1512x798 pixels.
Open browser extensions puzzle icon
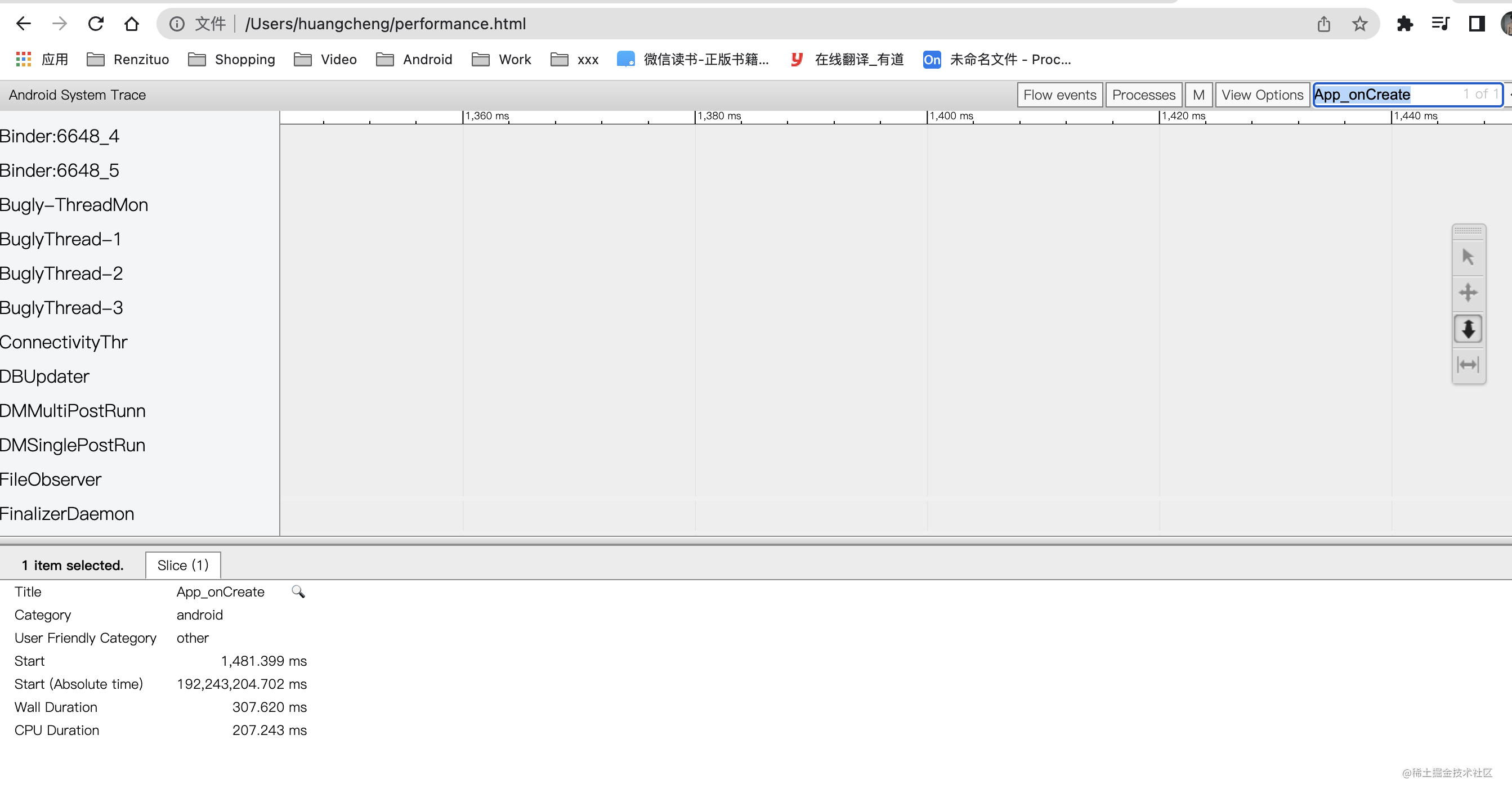[1404, 24]
